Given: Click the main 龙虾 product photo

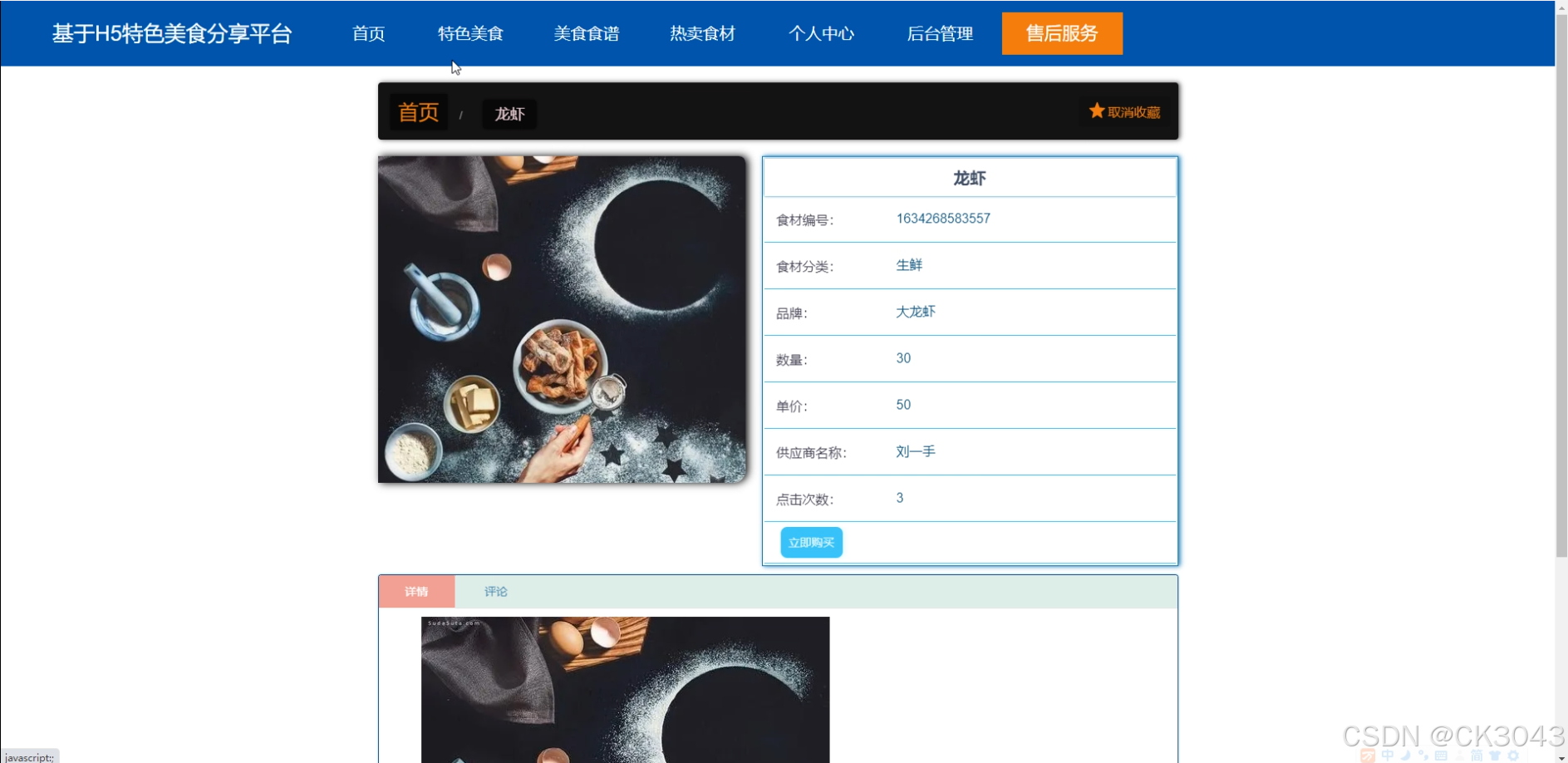Looking at the screenshot, I should (562, 319).
